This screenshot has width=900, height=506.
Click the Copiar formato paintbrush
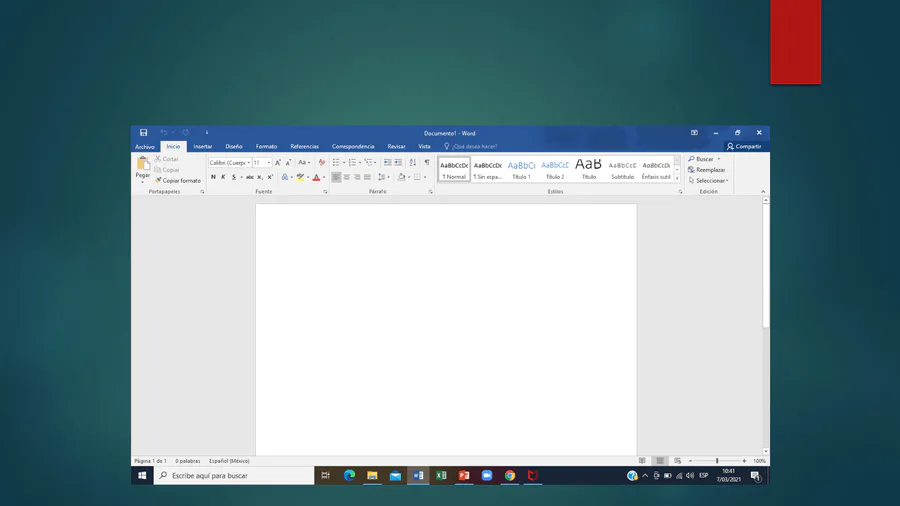coord(178,181)
